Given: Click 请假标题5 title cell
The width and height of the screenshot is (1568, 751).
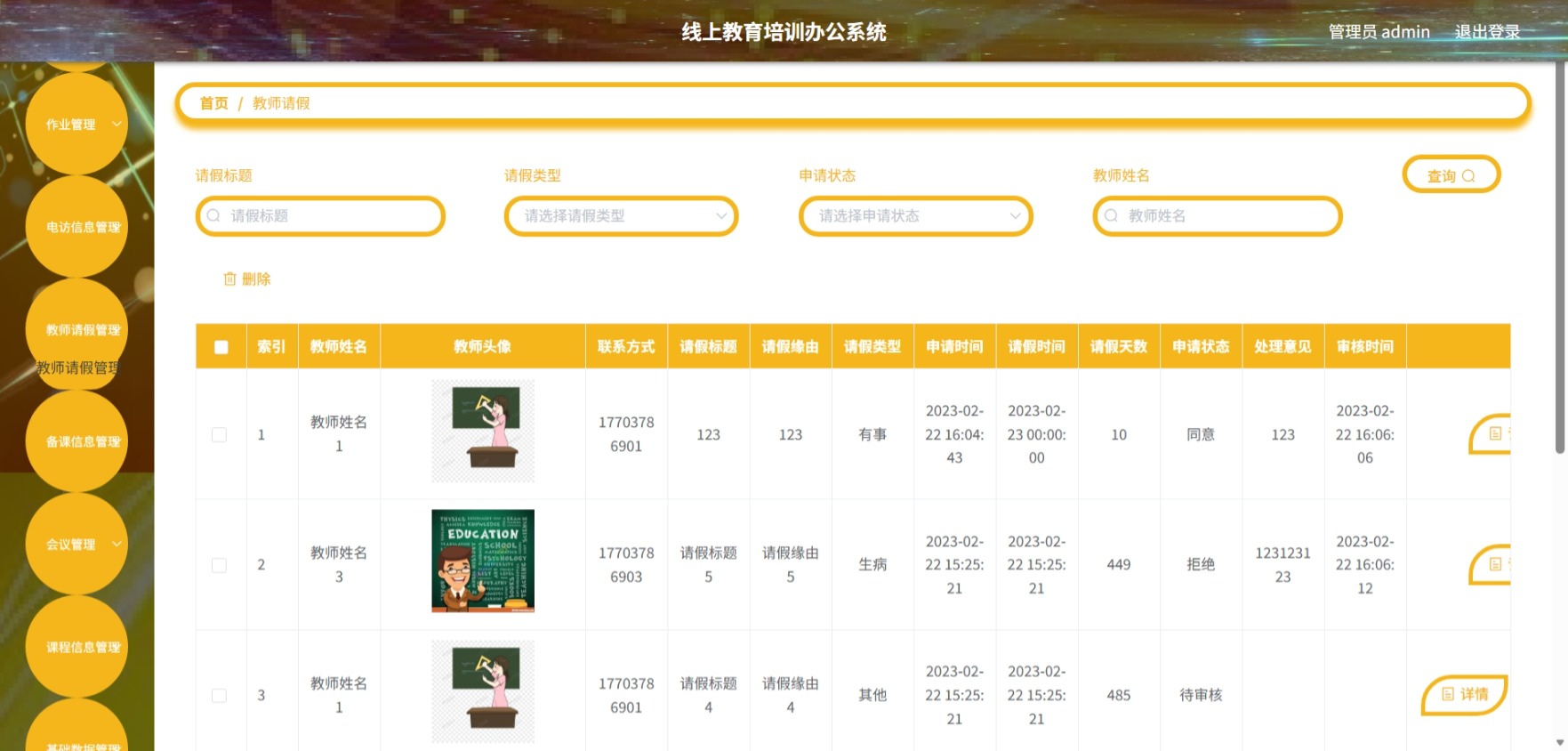Looking at the screenshot, I should (709, 564).
